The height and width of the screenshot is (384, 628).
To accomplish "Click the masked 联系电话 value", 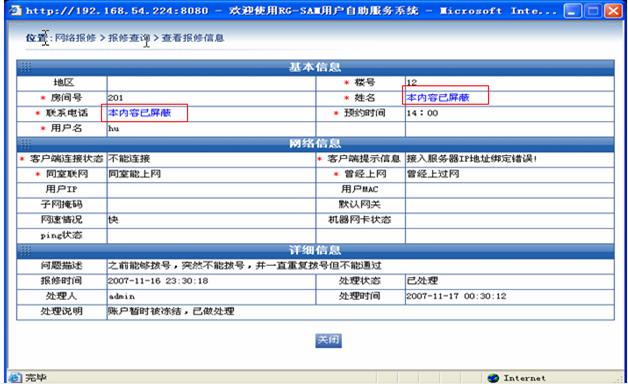I will coord(139,113).
